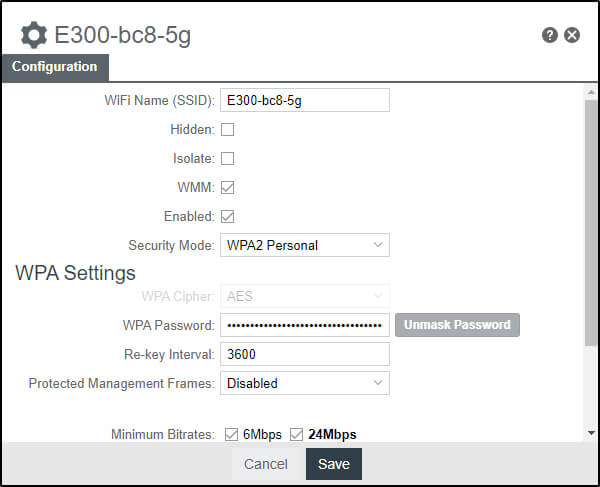Click the scrollbar down arrow

coord(591,433)
